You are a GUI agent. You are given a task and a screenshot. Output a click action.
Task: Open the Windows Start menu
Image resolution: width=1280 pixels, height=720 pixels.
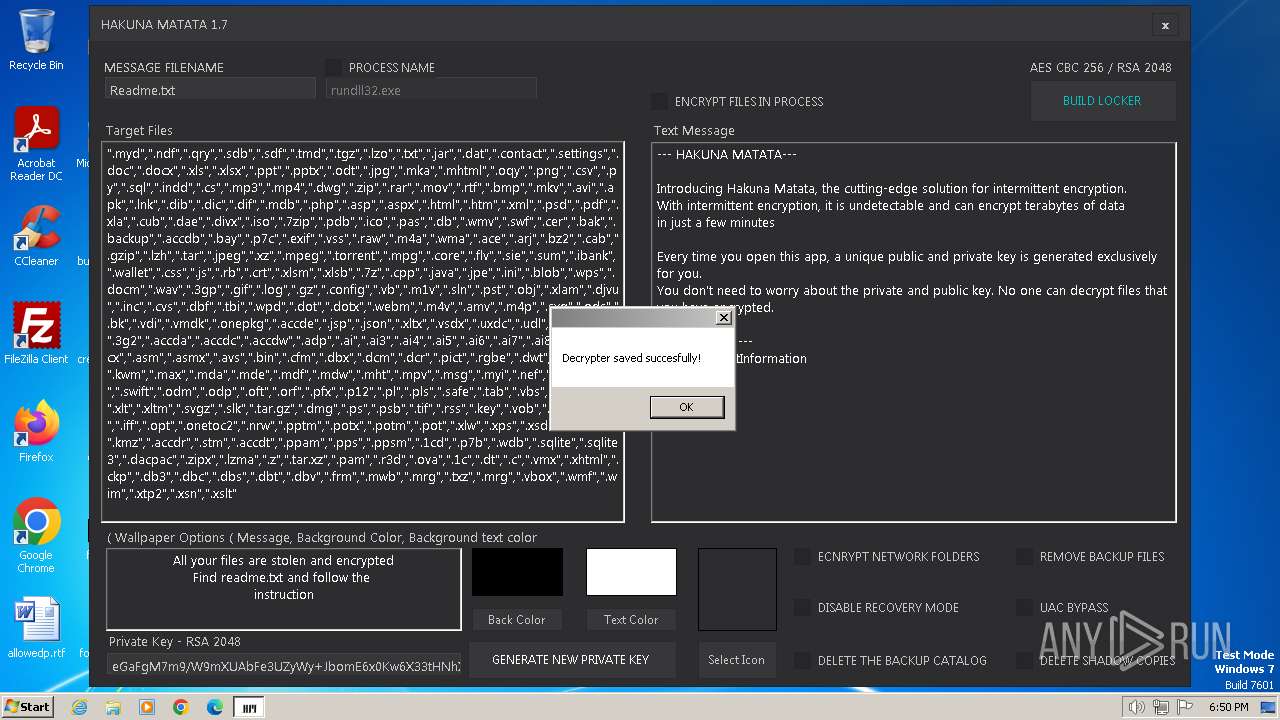coord(27,707)
